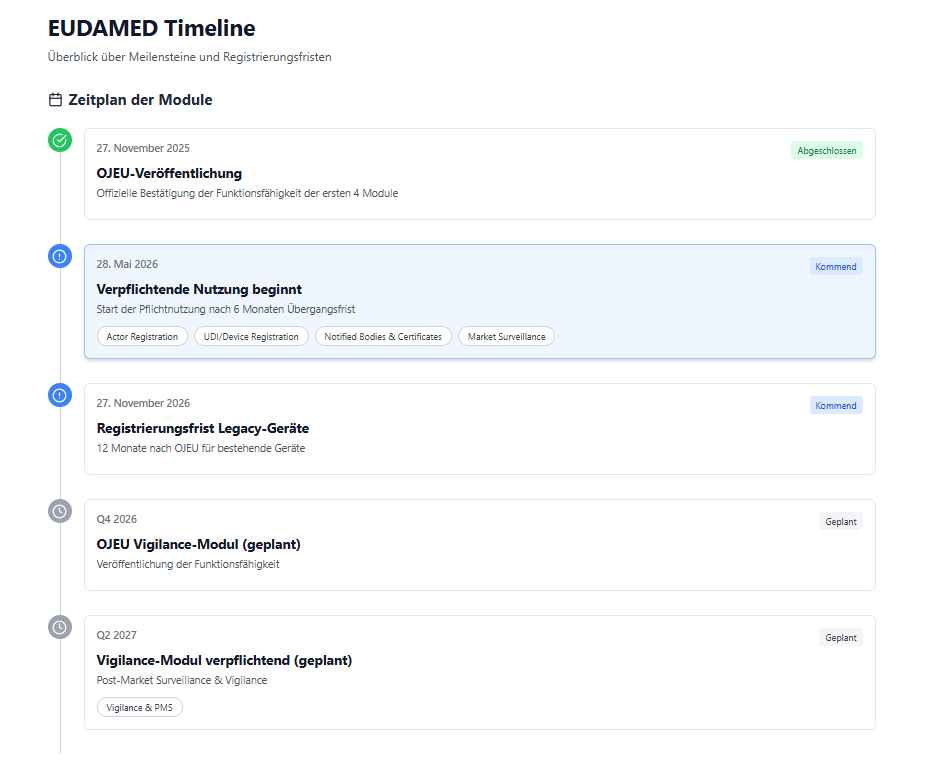The image size is (932, 781).
Task: Click the Kommend badge on Verpflichtende Nutzung card
Action: point(836,267)
